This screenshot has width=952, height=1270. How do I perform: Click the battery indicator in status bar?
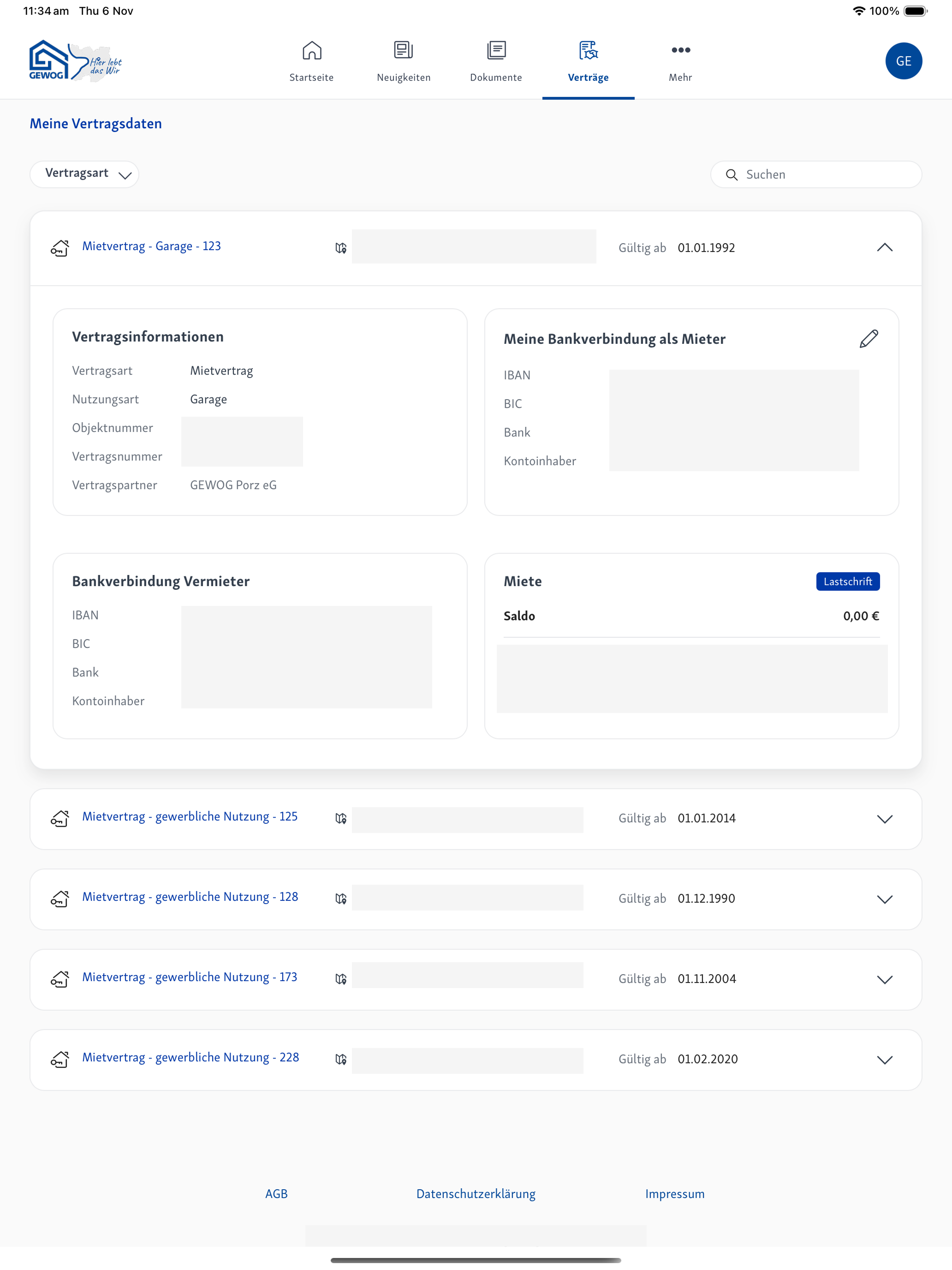[x=915, y=11]
